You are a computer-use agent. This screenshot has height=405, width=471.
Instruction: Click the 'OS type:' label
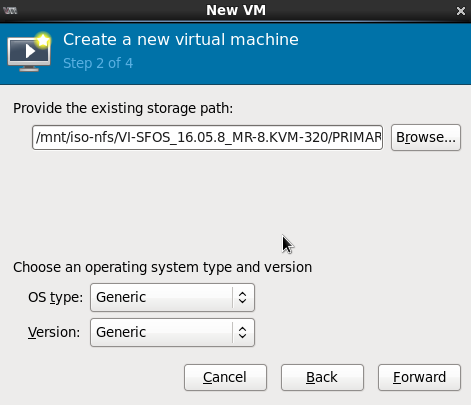tap(55, 297)
